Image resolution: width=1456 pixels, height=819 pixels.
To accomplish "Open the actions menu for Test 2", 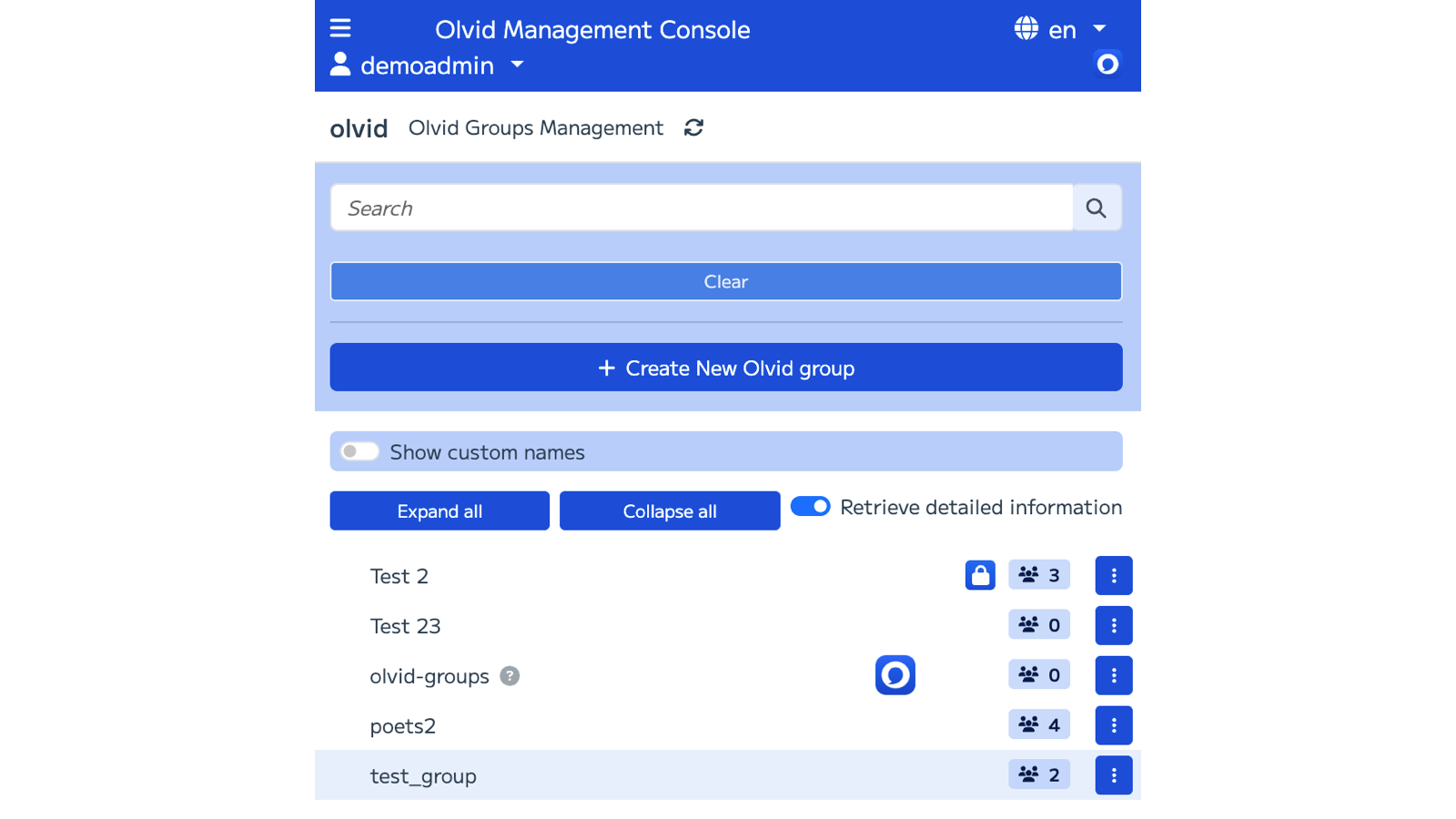I will tap(1114, 575).
